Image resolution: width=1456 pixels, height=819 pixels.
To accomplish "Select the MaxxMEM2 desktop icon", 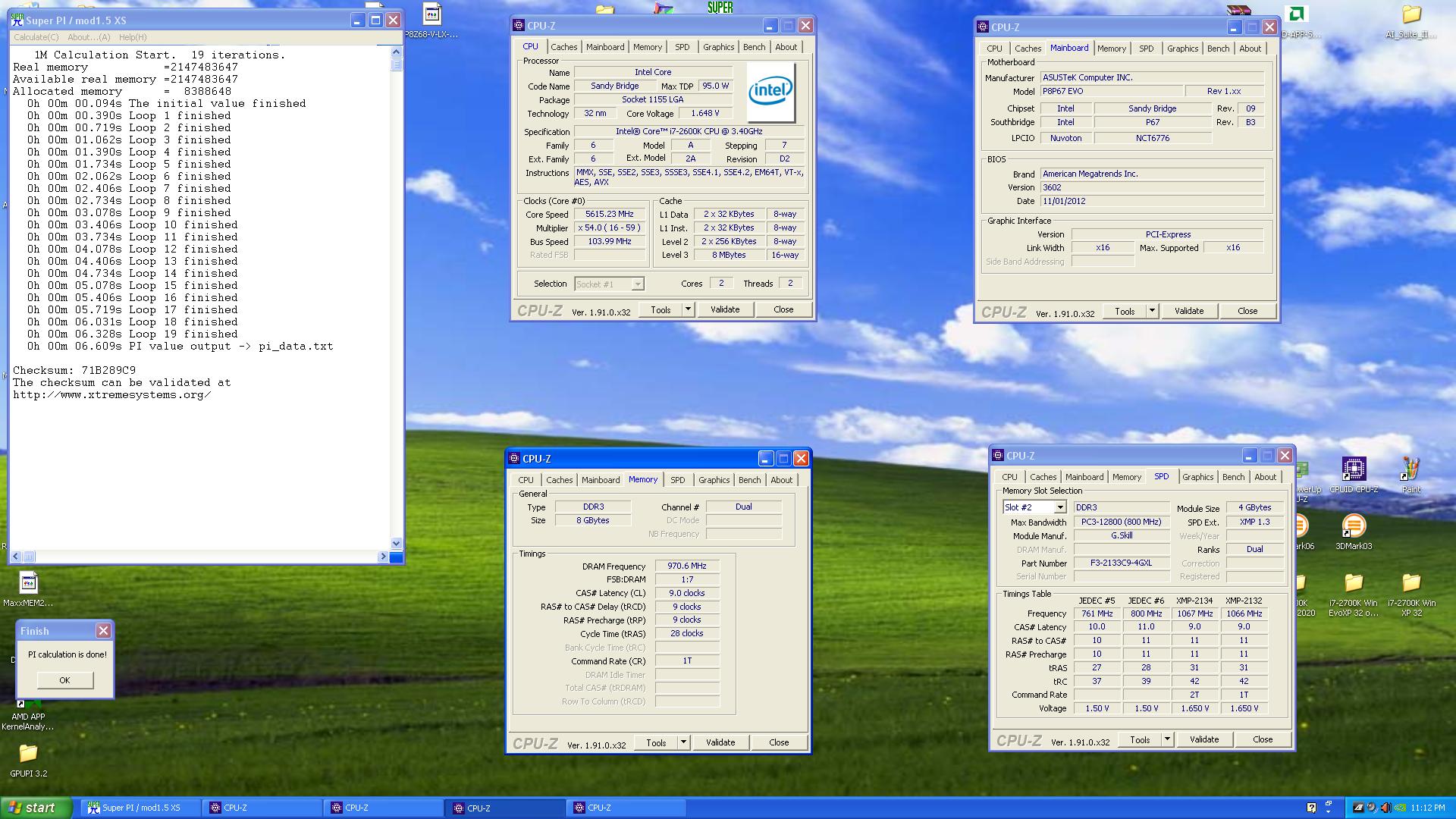I will pos(28,589).
